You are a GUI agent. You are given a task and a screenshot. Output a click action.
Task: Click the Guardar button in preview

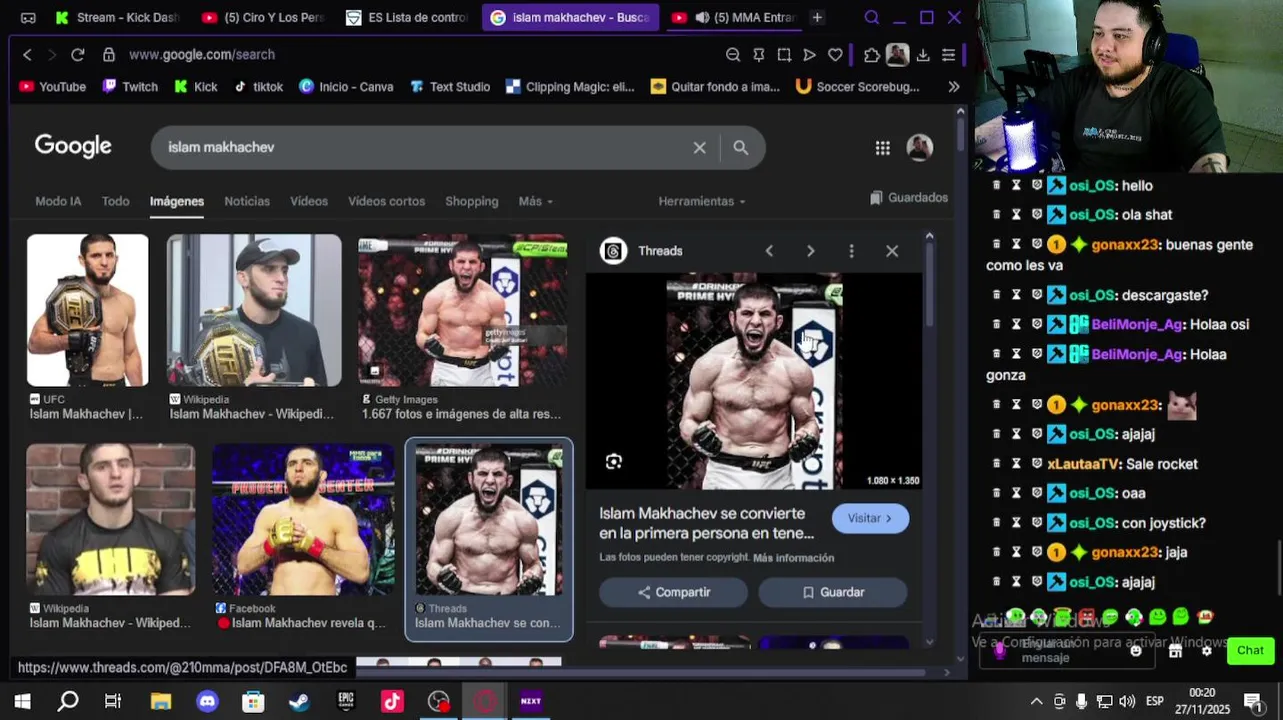coord(833,592)
